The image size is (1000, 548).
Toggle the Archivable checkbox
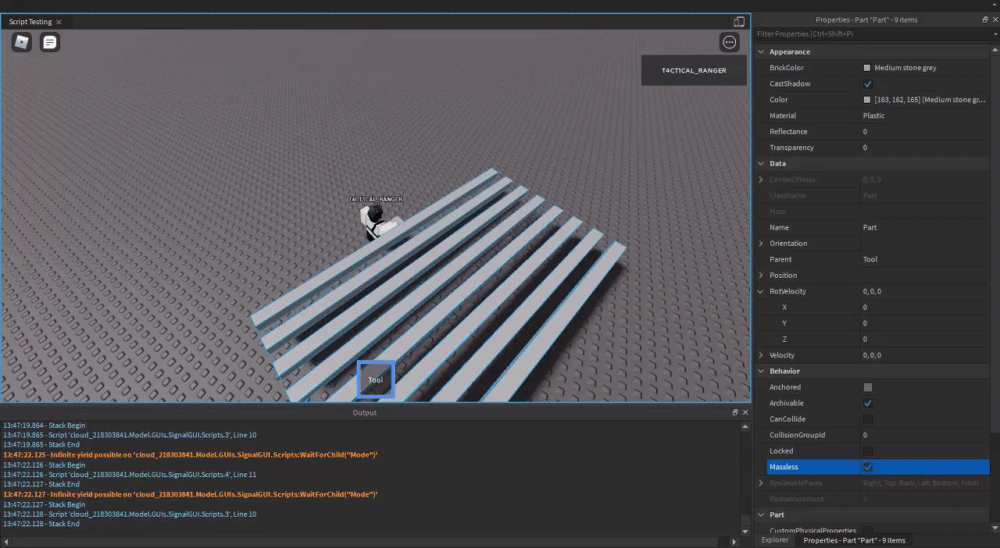[x=867, y=403]
